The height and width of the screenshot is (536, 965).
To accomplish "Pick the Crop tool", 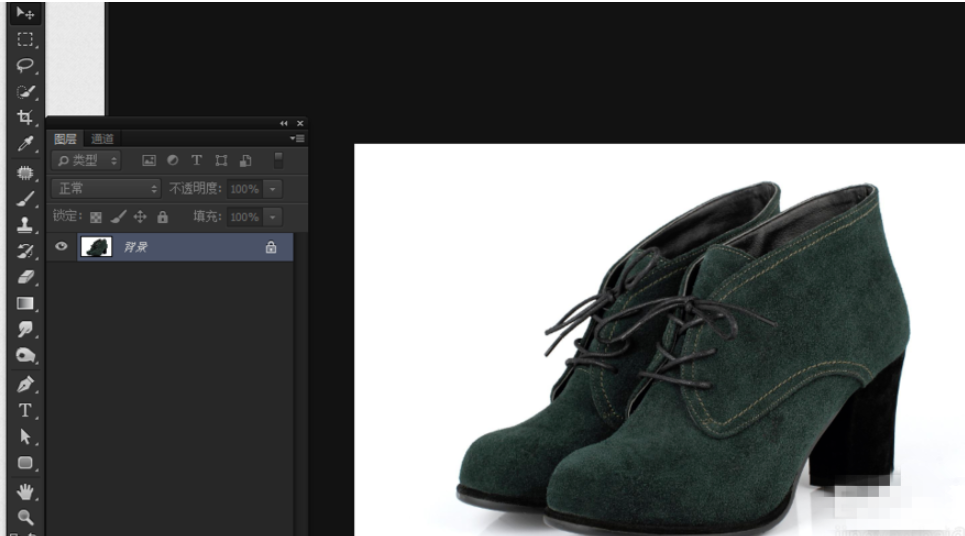I will tap(25, 117).
